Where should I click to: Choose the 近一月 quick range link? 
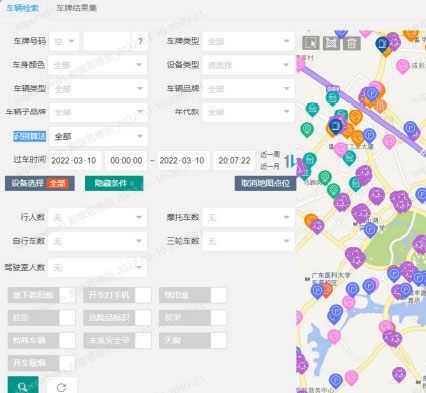tap(270, 166)
